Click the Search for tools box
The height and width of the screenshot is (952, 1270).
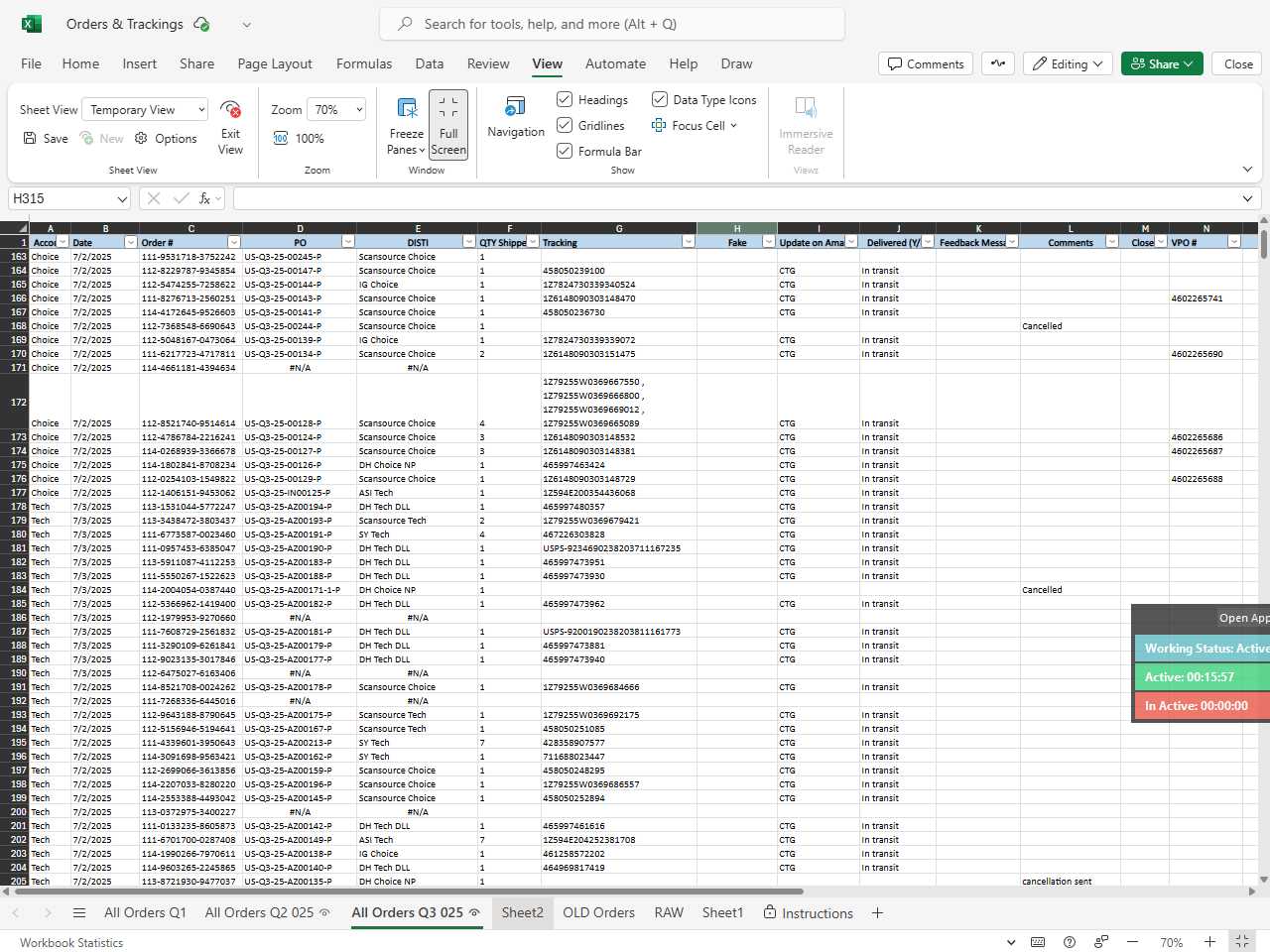click(x=612, y=24)
